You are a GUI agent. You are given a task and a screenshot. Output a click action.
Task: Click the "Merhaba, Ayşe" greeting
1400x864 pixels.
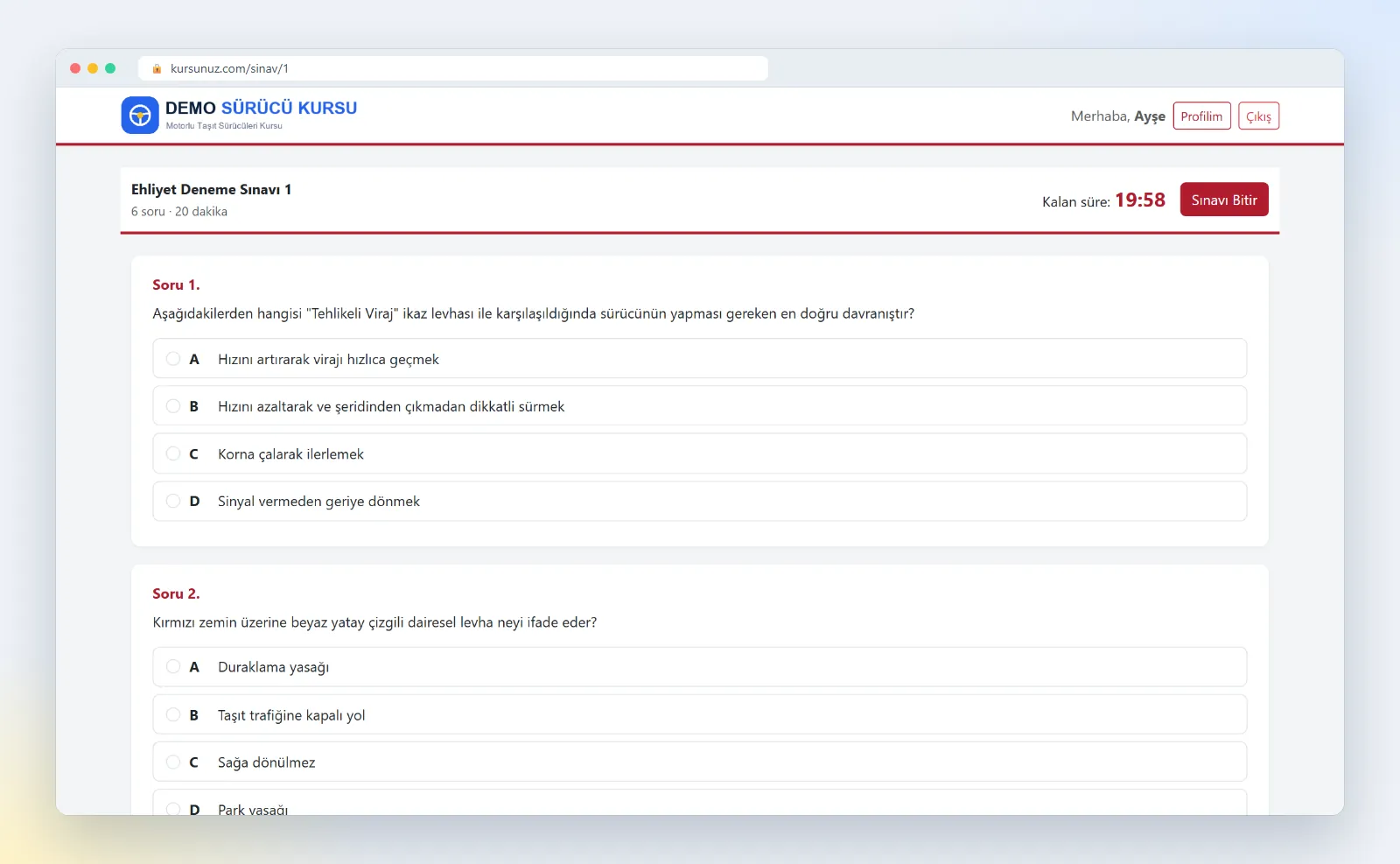coord(1118,116)
